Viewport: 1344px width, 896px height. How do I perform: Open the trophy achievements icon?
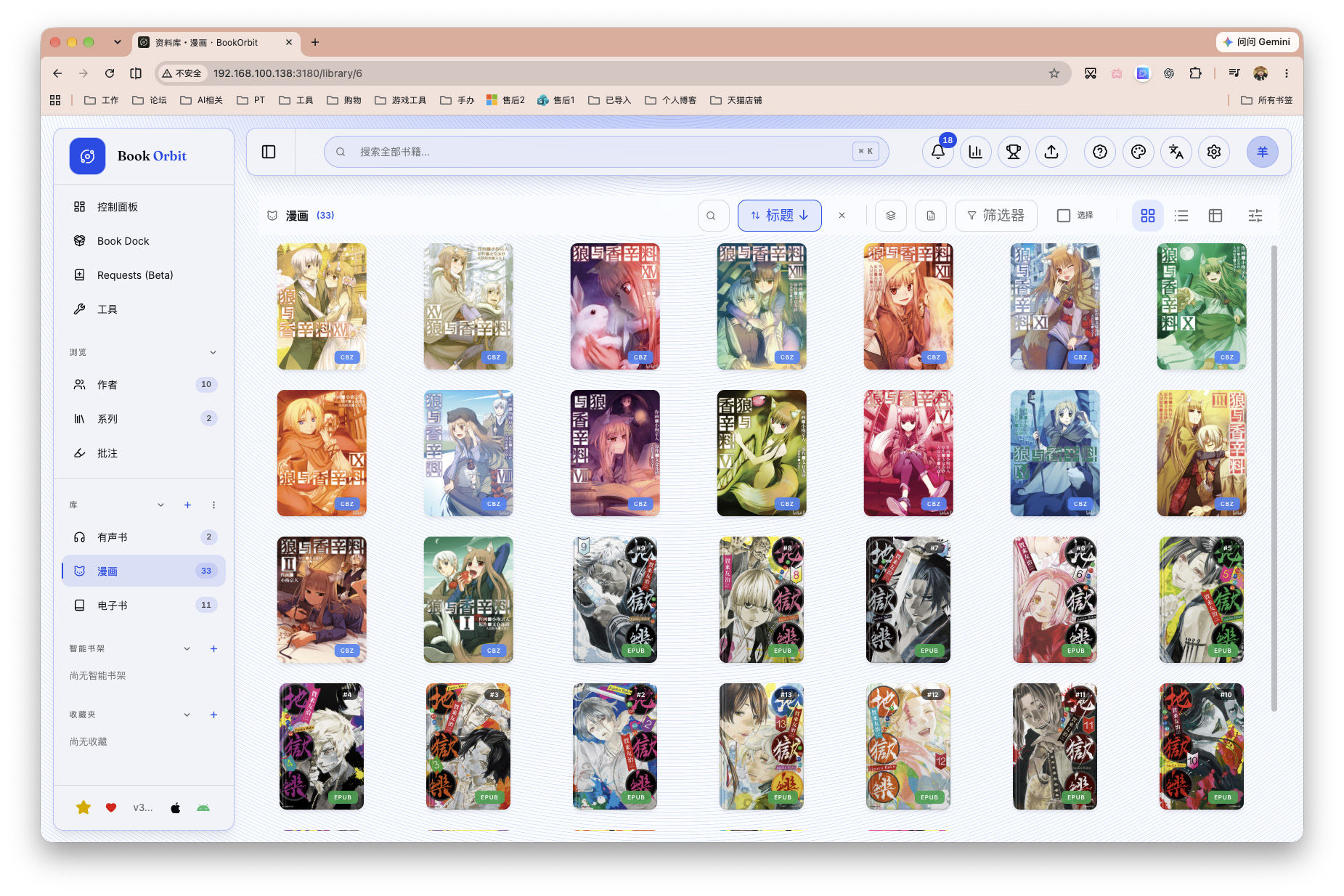(x=1013, y=152)
